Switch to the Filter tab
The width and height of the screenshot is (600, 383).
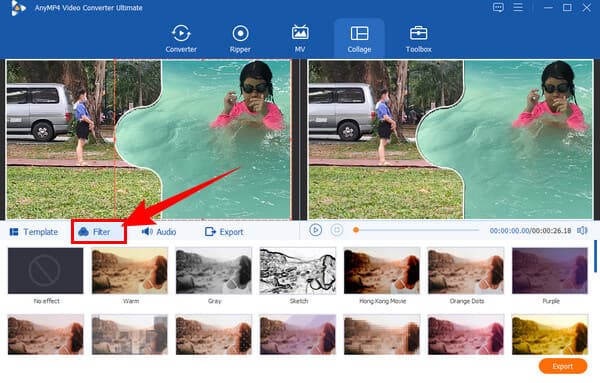[x=94, y=232]
